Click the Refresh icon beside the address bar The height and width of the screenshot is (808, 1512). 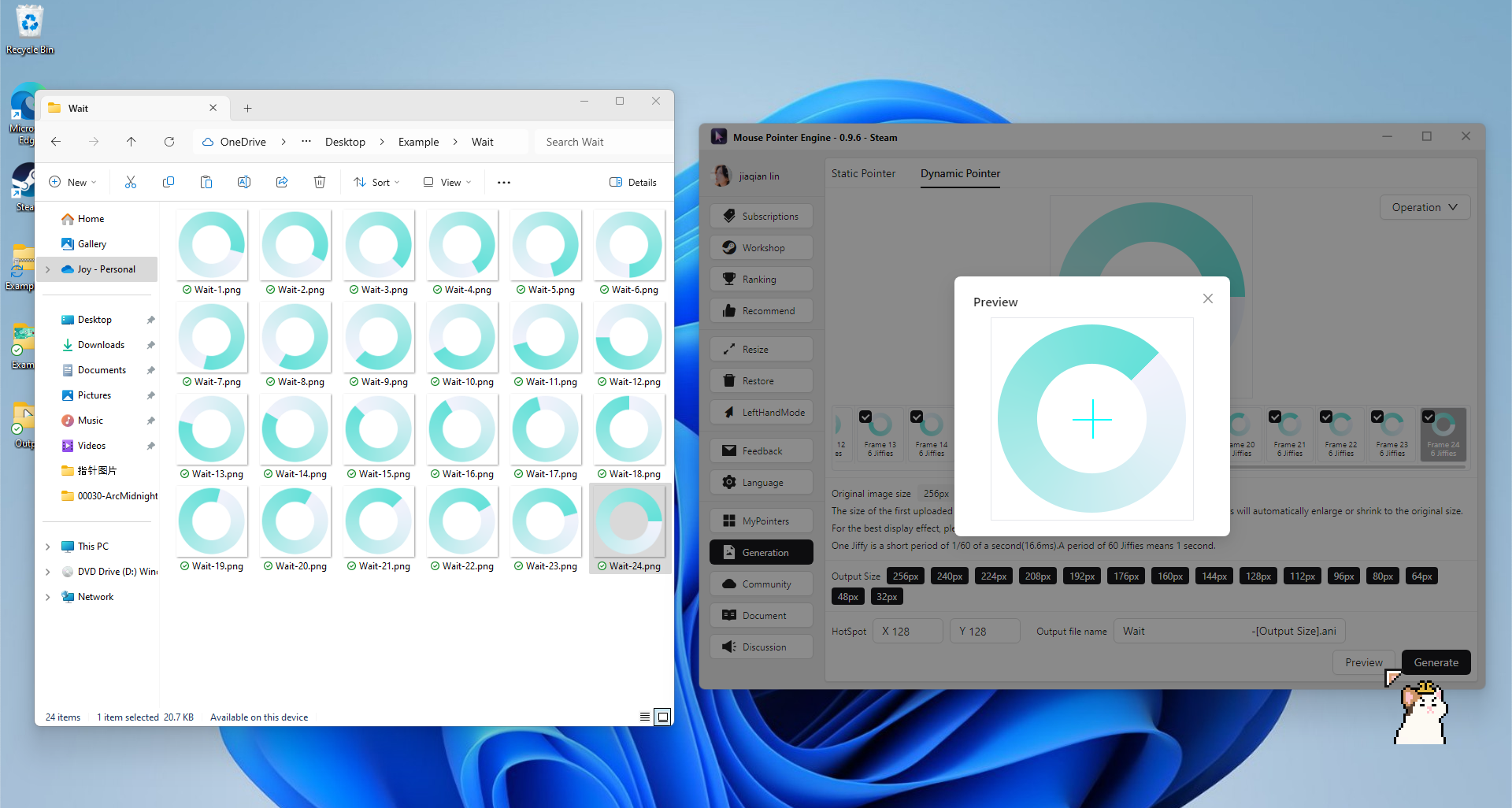[x=169, y=142]
